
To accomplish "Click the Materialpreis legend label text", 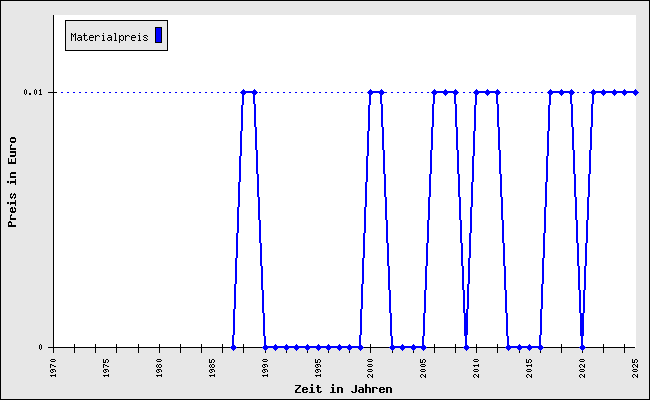I will 109,37.
